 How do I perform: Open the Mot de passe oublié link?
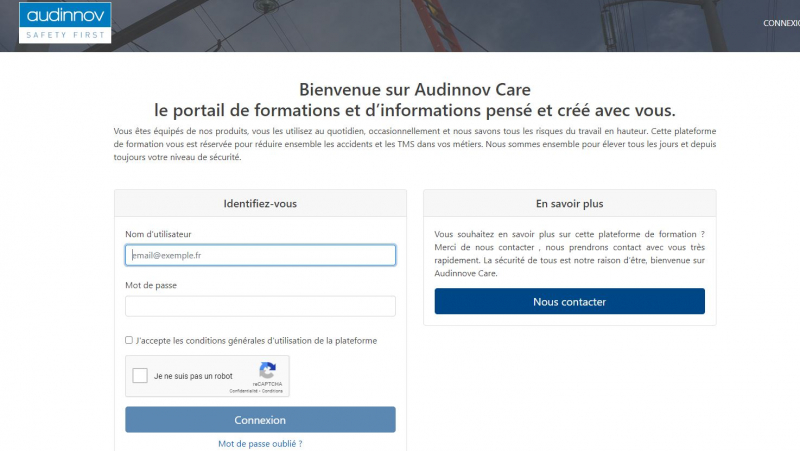tap(260, 444)
